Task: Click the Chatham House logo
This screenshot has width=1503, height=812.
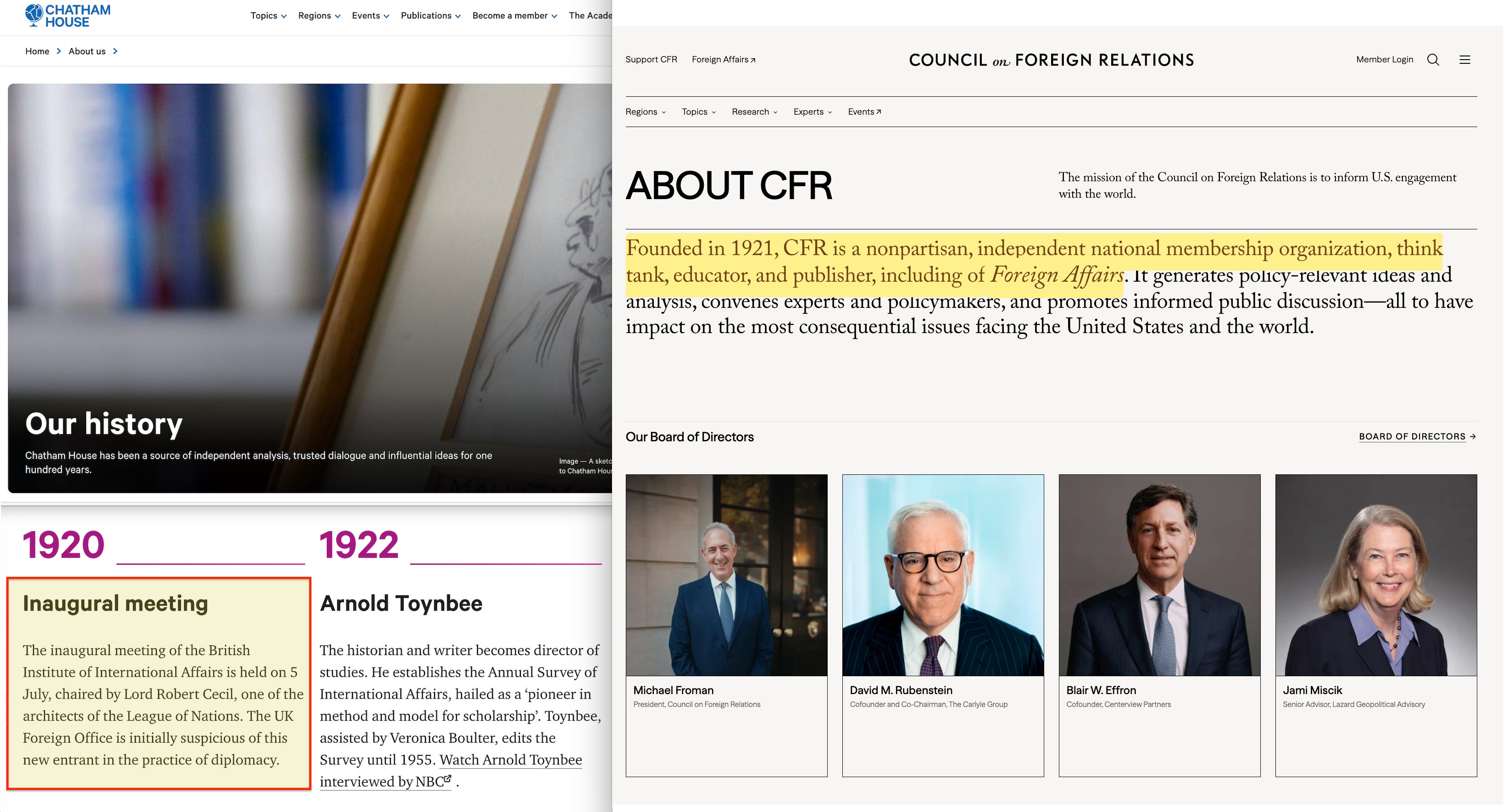Action: point(68,16)
